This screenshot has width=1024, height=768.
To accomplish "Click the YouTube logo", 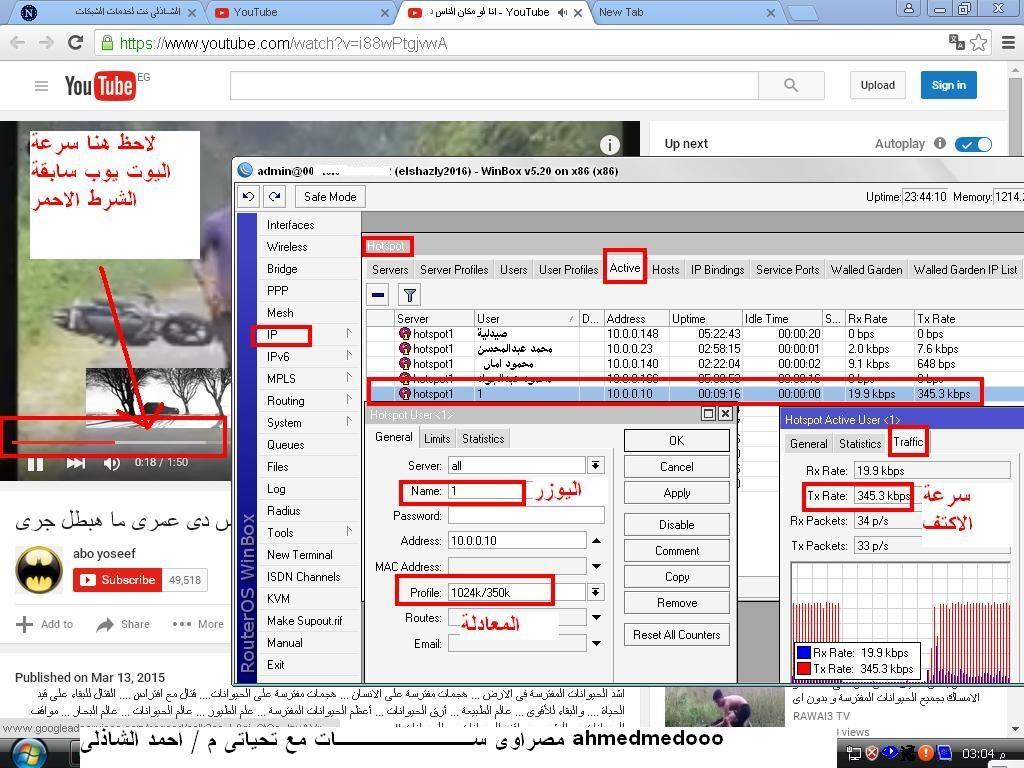I will pos(100,86).
